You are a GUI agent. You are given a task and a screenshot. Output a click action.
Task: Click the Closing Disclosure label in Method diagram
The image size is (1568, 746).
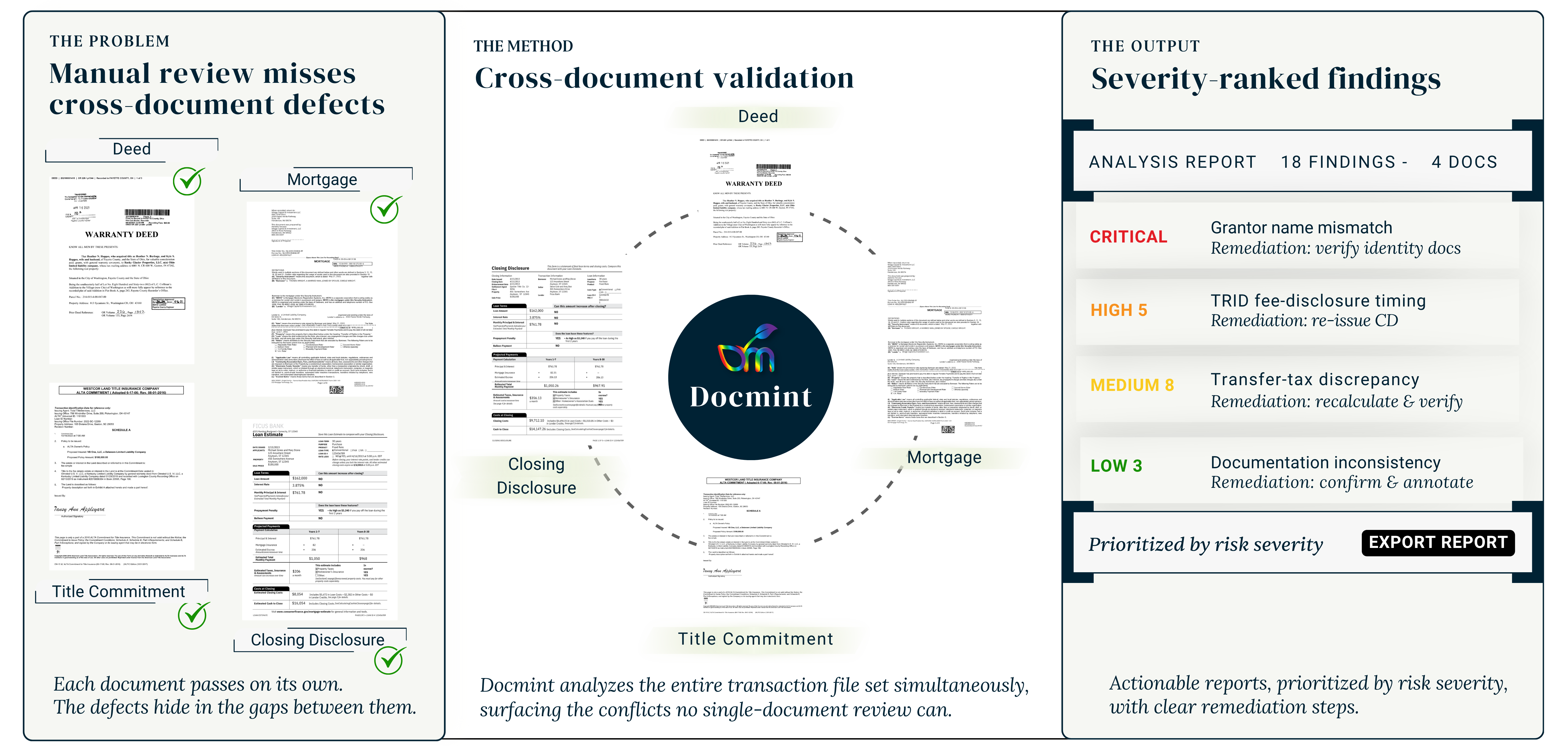click(536, 476)
